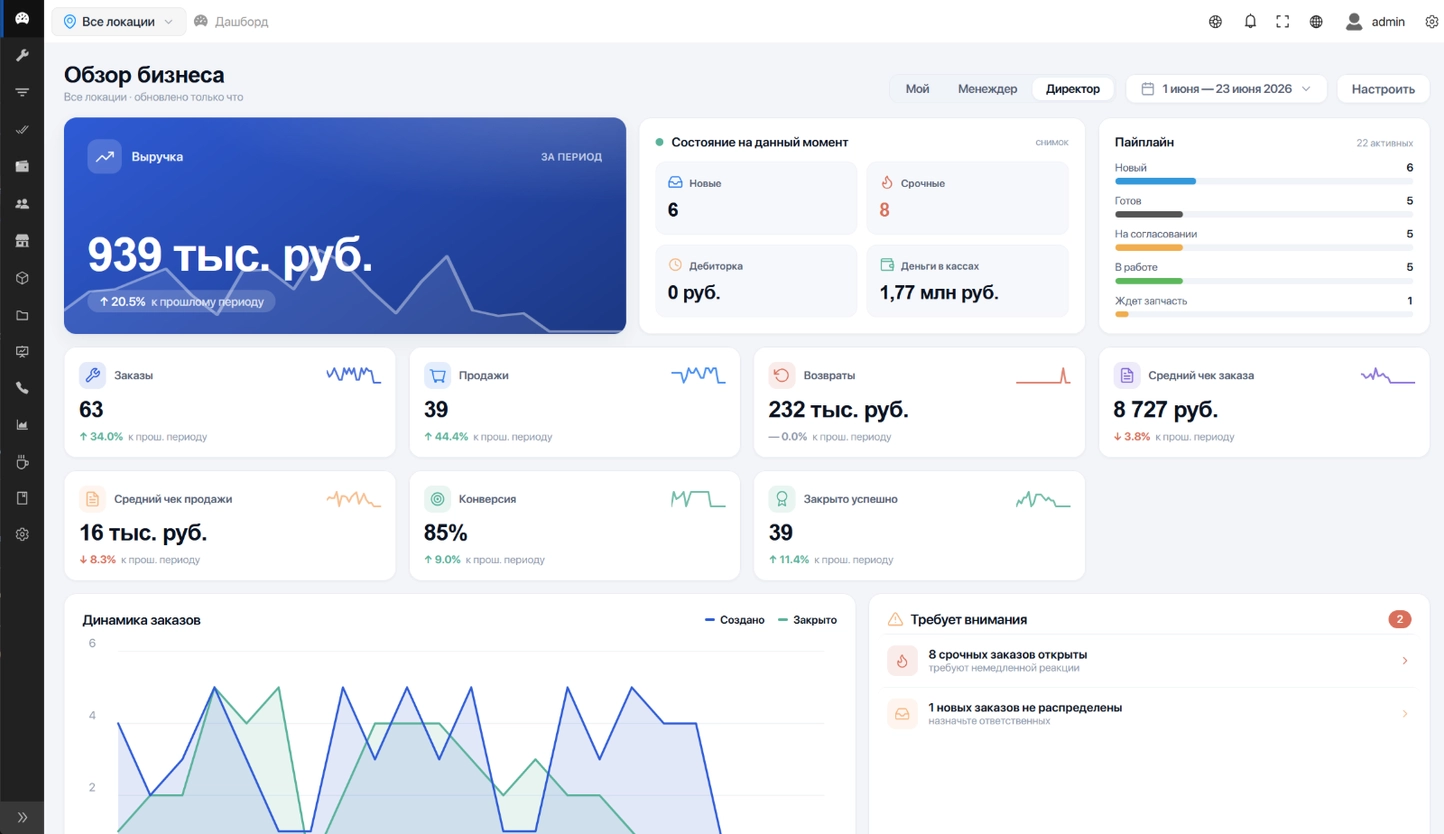Open the clients people icon in the sidebar
1444x834 pixels.
22,203
